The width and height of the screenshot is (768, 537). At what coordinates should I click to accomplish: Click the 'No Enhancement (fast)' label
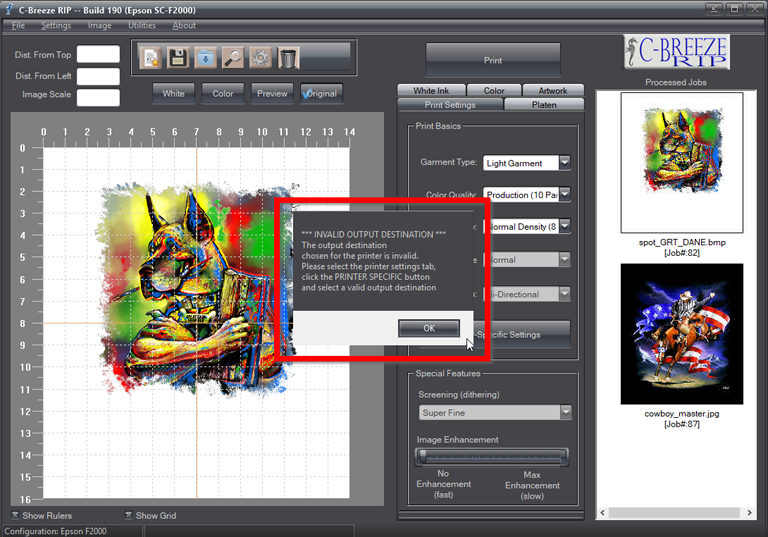pyautogui.click(x=443, y=484)
